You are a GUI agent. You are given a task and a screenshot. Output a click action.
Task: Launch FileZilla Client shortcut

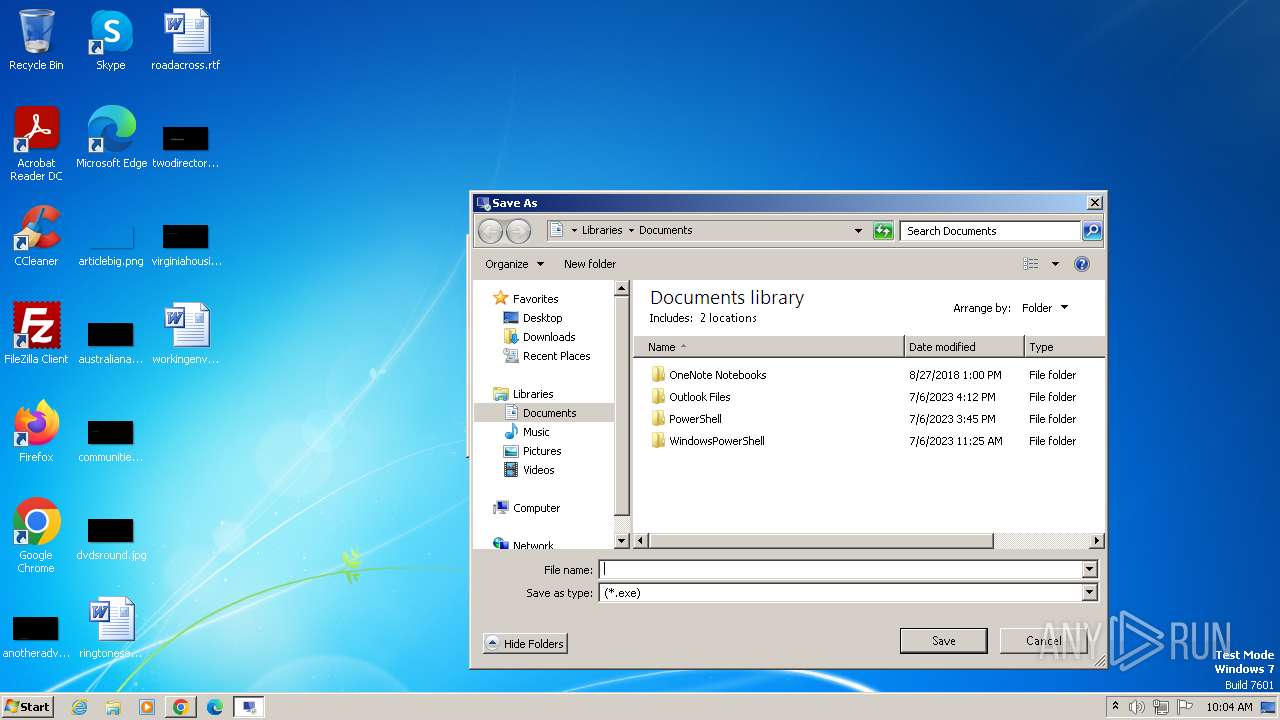click(36, 334)
